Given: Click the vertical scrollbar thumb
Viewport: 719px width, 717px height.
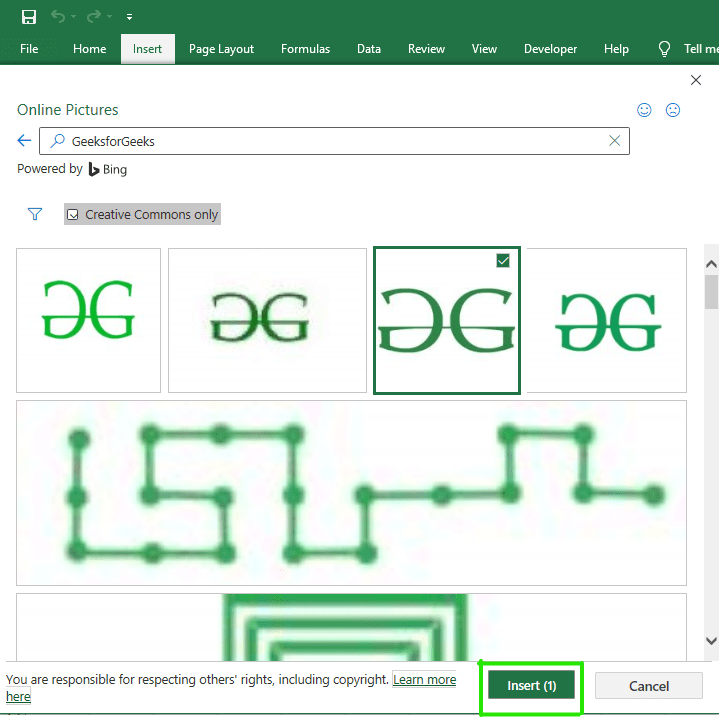Looking at the screenshot, I should click(711, 292).
